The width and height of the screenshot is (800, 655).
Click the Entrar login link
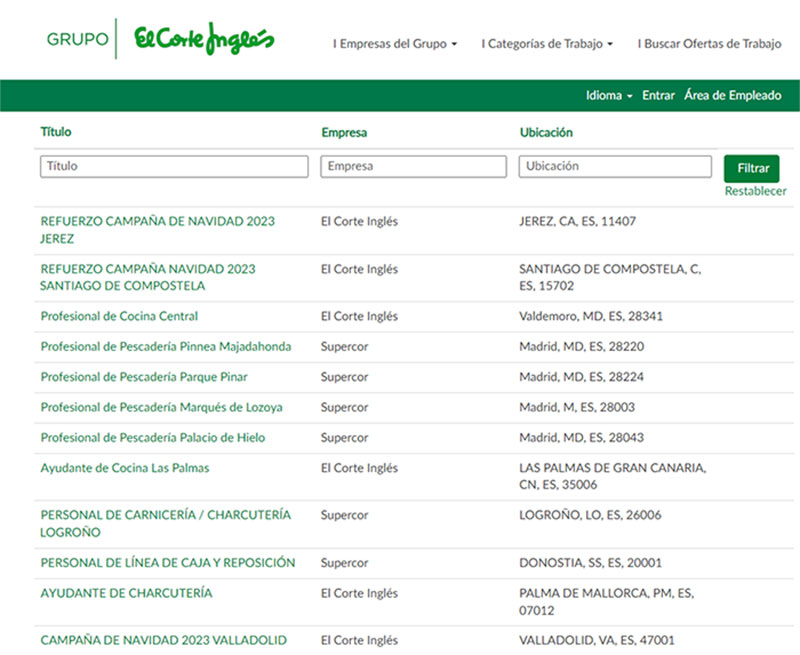pyautogui.click(x=658, y=96)
